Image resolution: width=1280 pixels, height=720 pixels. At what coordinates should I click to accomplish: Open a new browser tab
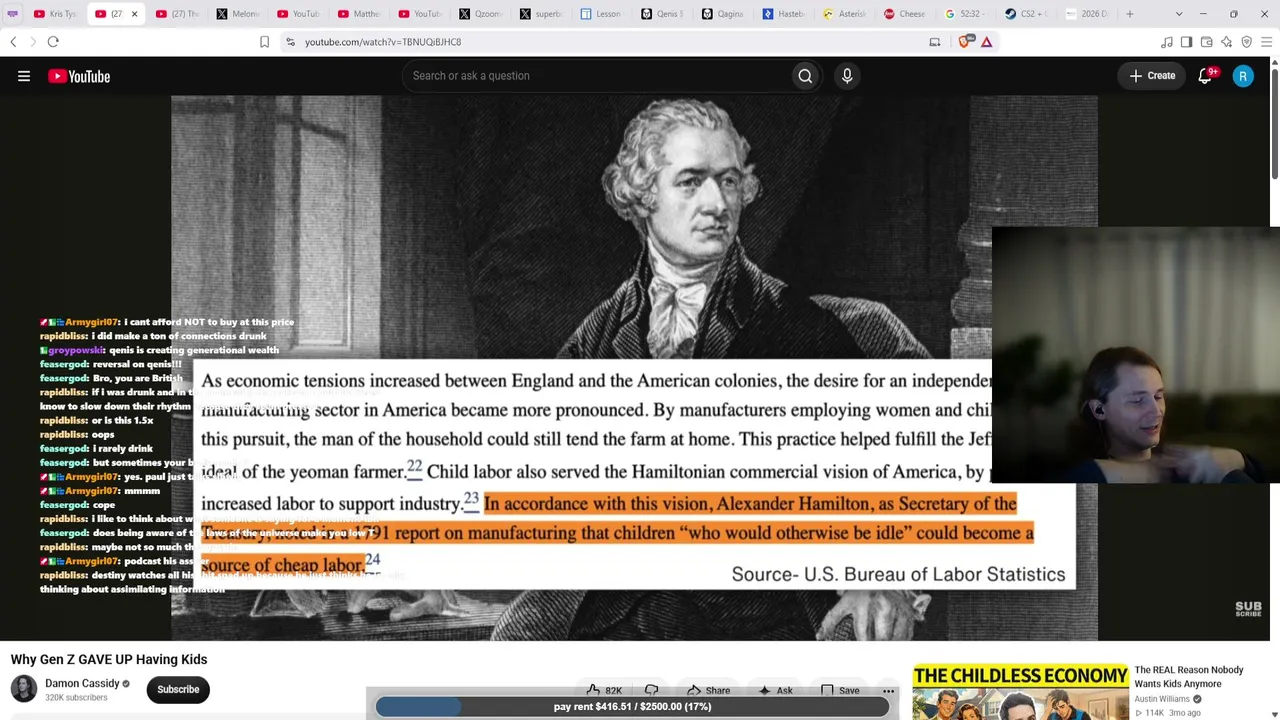[1130, 14]
